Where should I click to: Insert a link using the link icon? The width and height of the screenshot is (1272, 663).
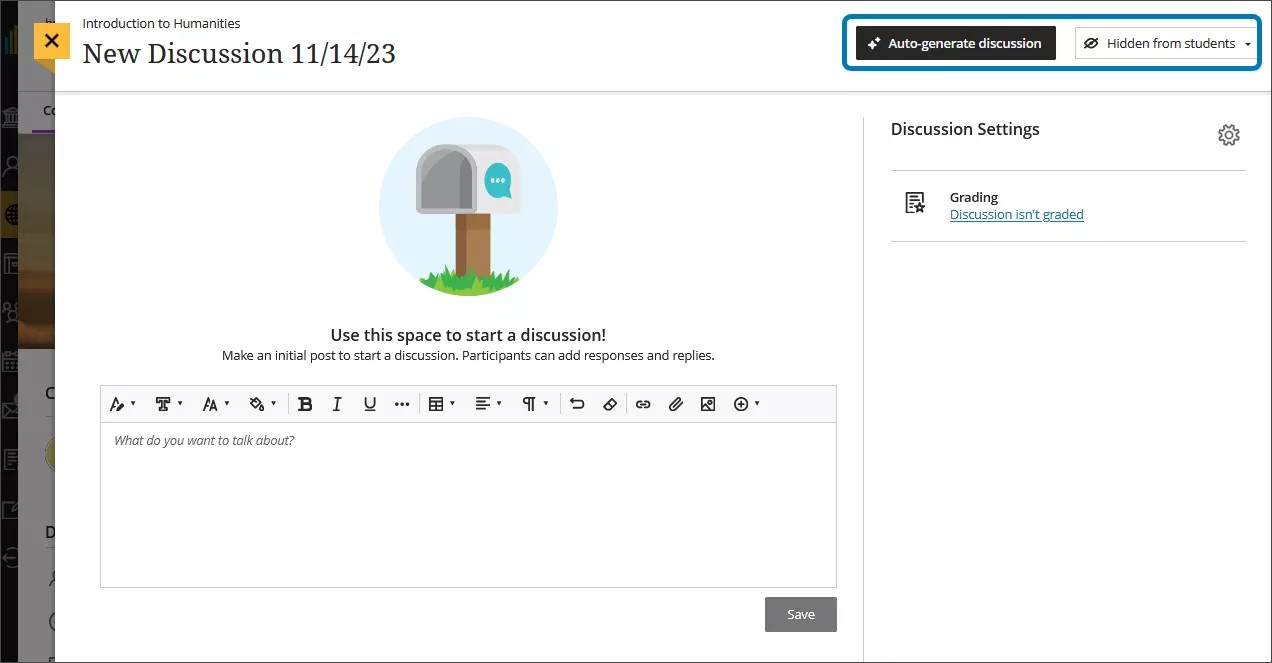point(643,403)
